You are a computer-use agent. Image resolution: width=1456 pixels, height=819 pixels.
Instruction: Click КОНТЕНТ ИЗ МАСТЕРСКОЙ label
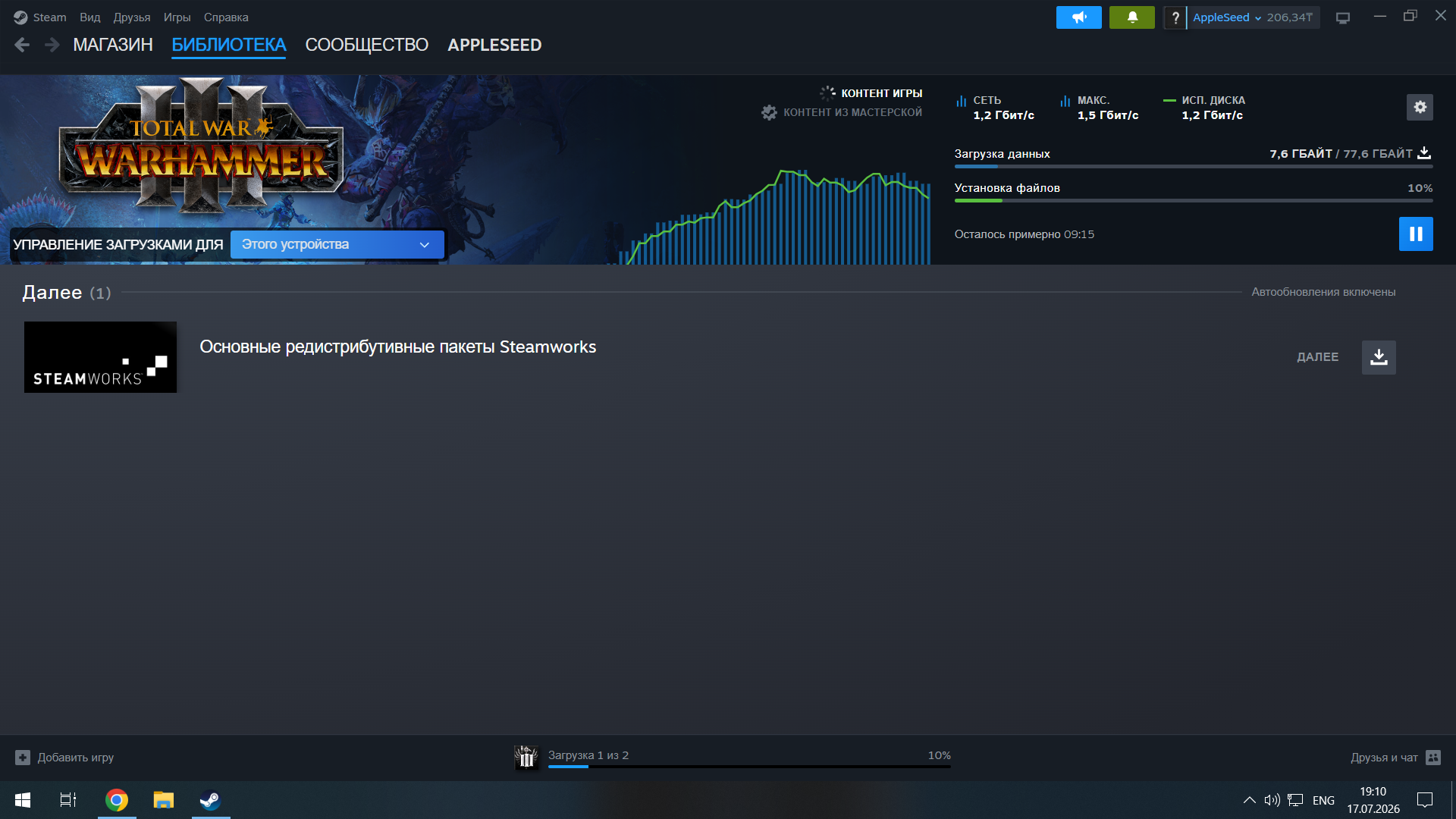[852, 112]
